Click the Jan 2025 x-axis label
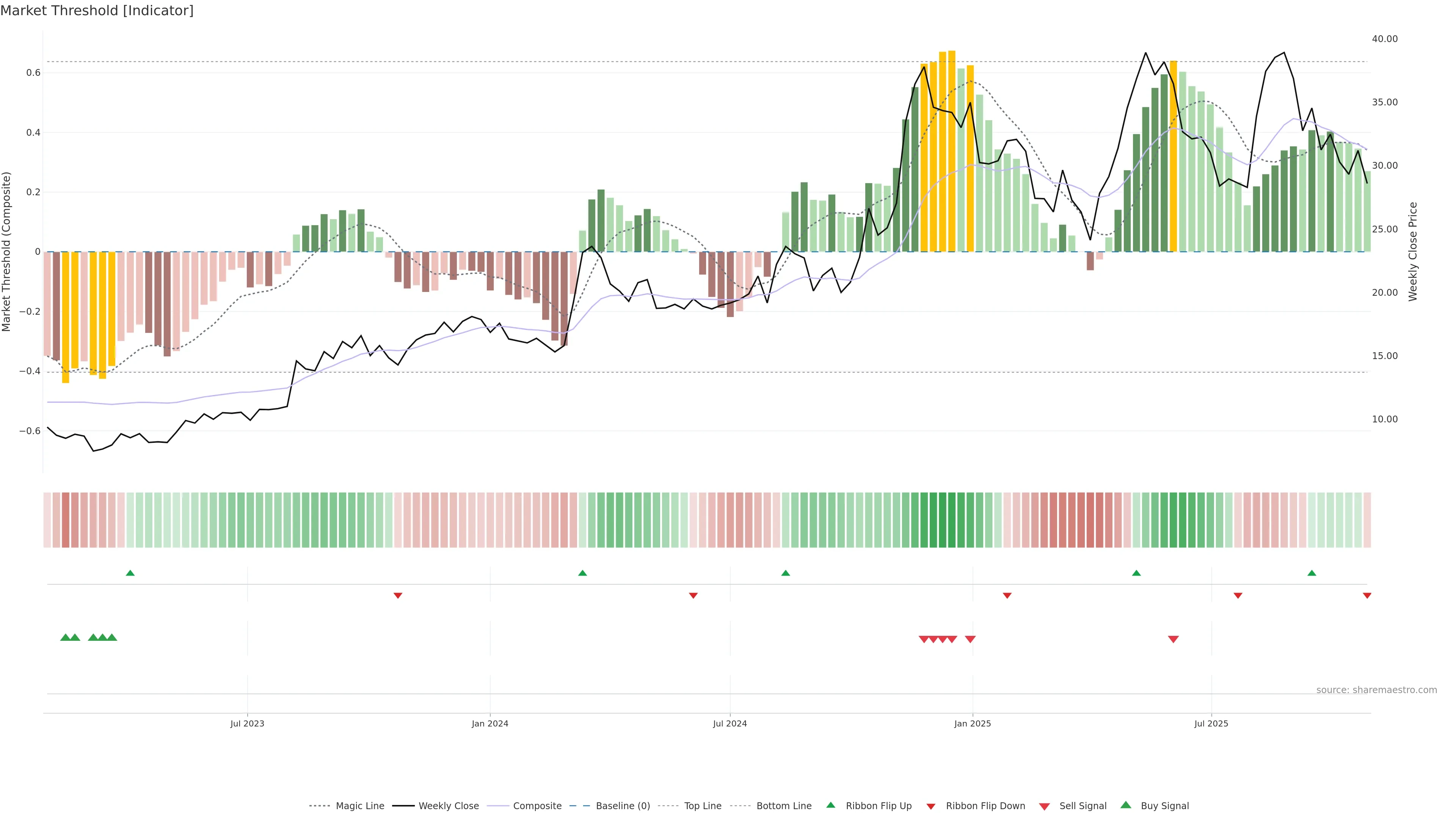The height and width of the screenshot is (819, 1456). 972,723
